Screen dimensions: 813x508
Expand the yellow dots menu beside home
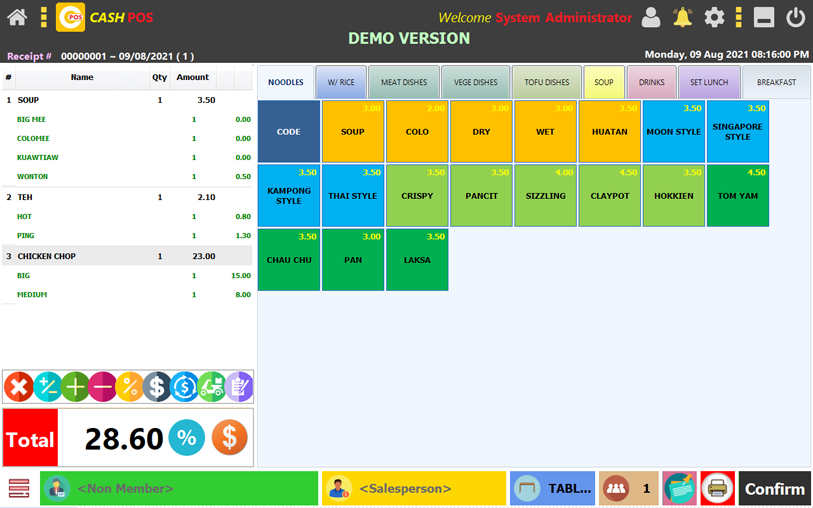(44, 17)
